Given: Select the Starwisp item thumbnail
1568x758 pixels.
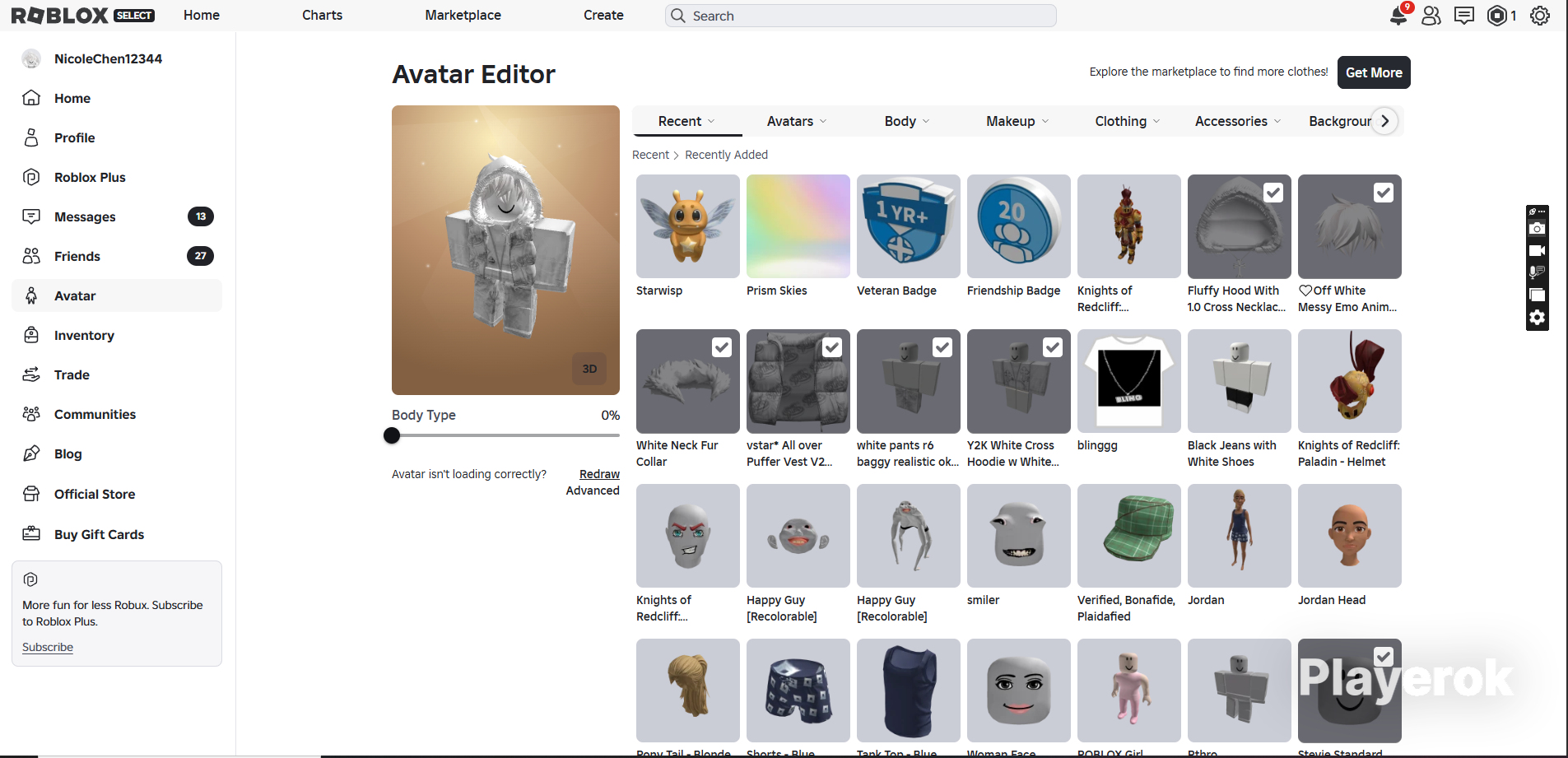Looking at the screenshot, I should coord(688,226).
